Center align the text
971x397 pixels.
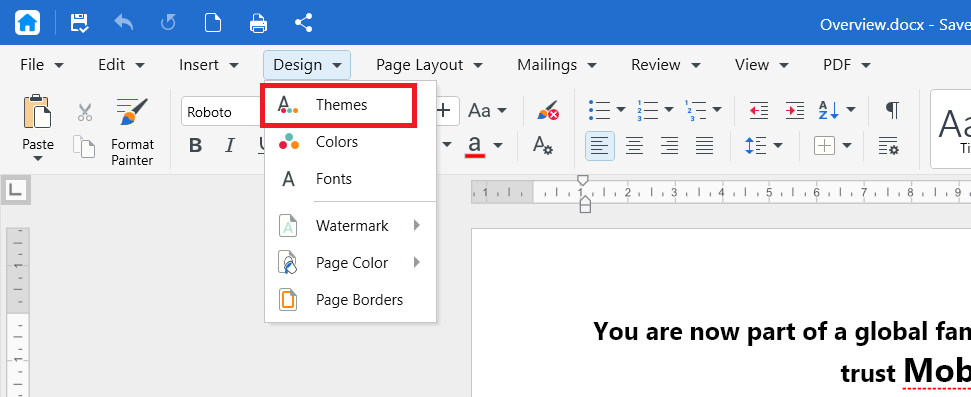[x=634, y=146]
